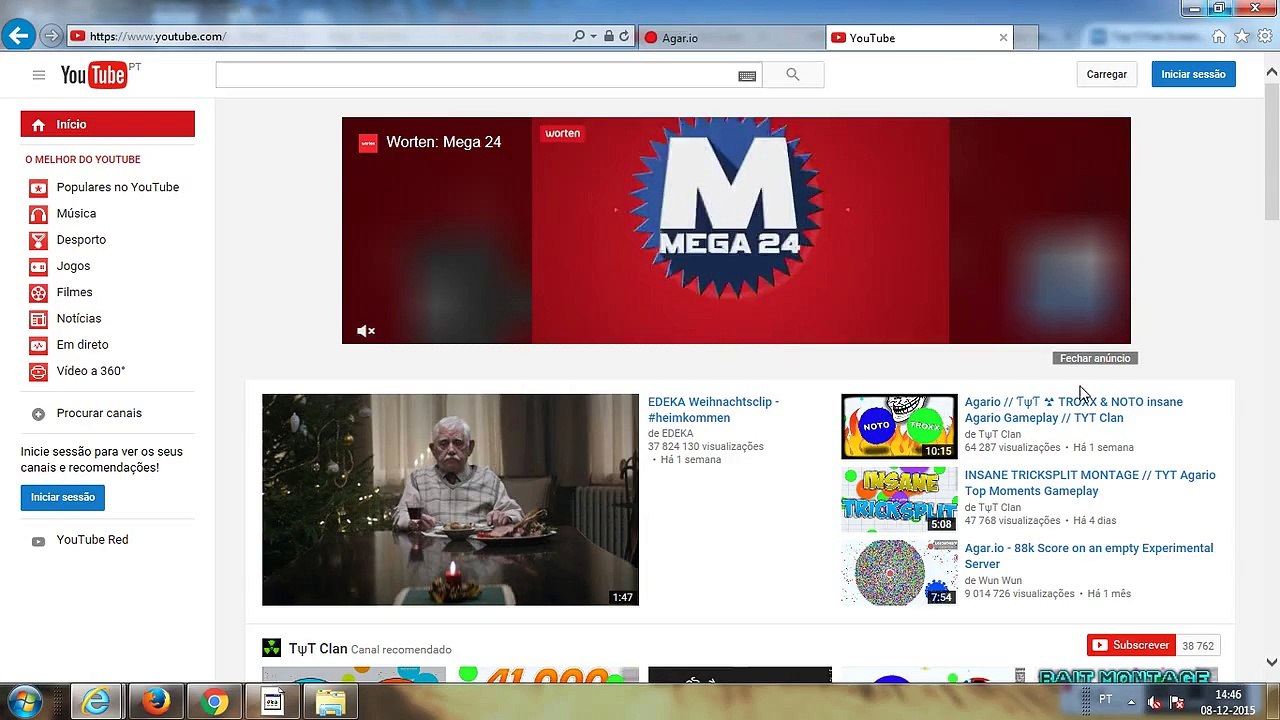Open Populares no YouTube icon
Screen dimensions: 1280x720
pos(38,188)
